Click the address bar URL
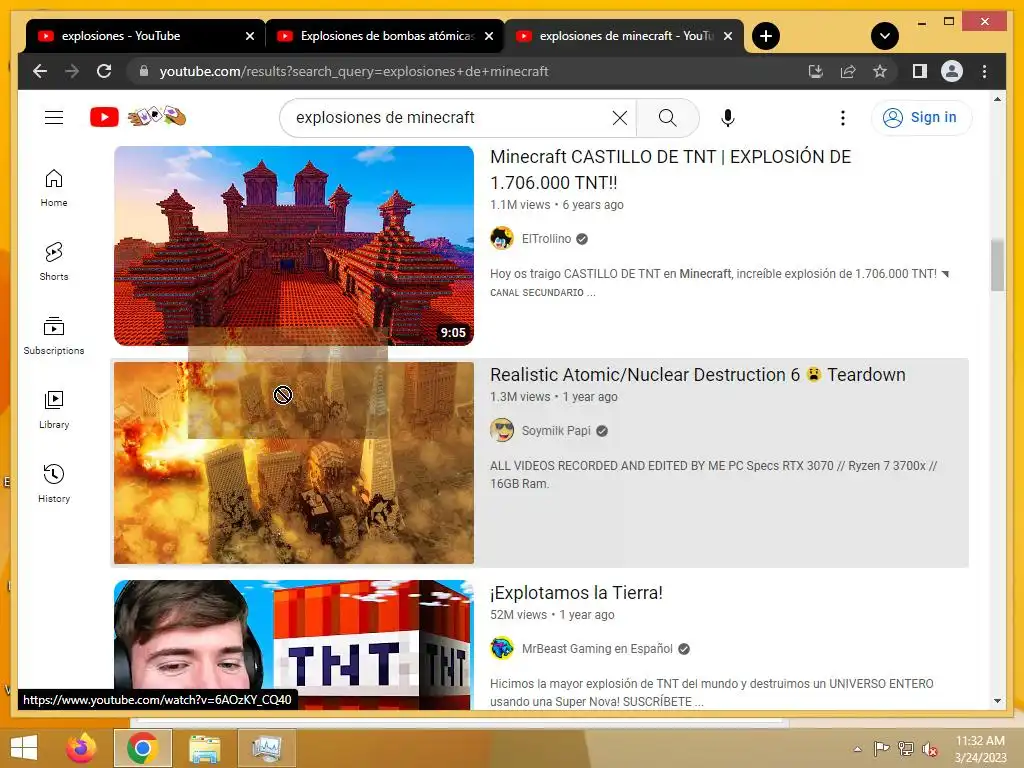The width and height of the screenshot is (1024, 768). click(354, 71)
